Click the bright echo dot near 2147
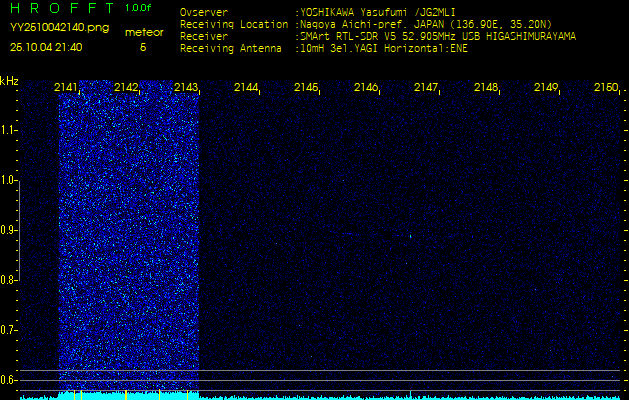This screenshot has height=400, width=629. (x=410, y=236)
